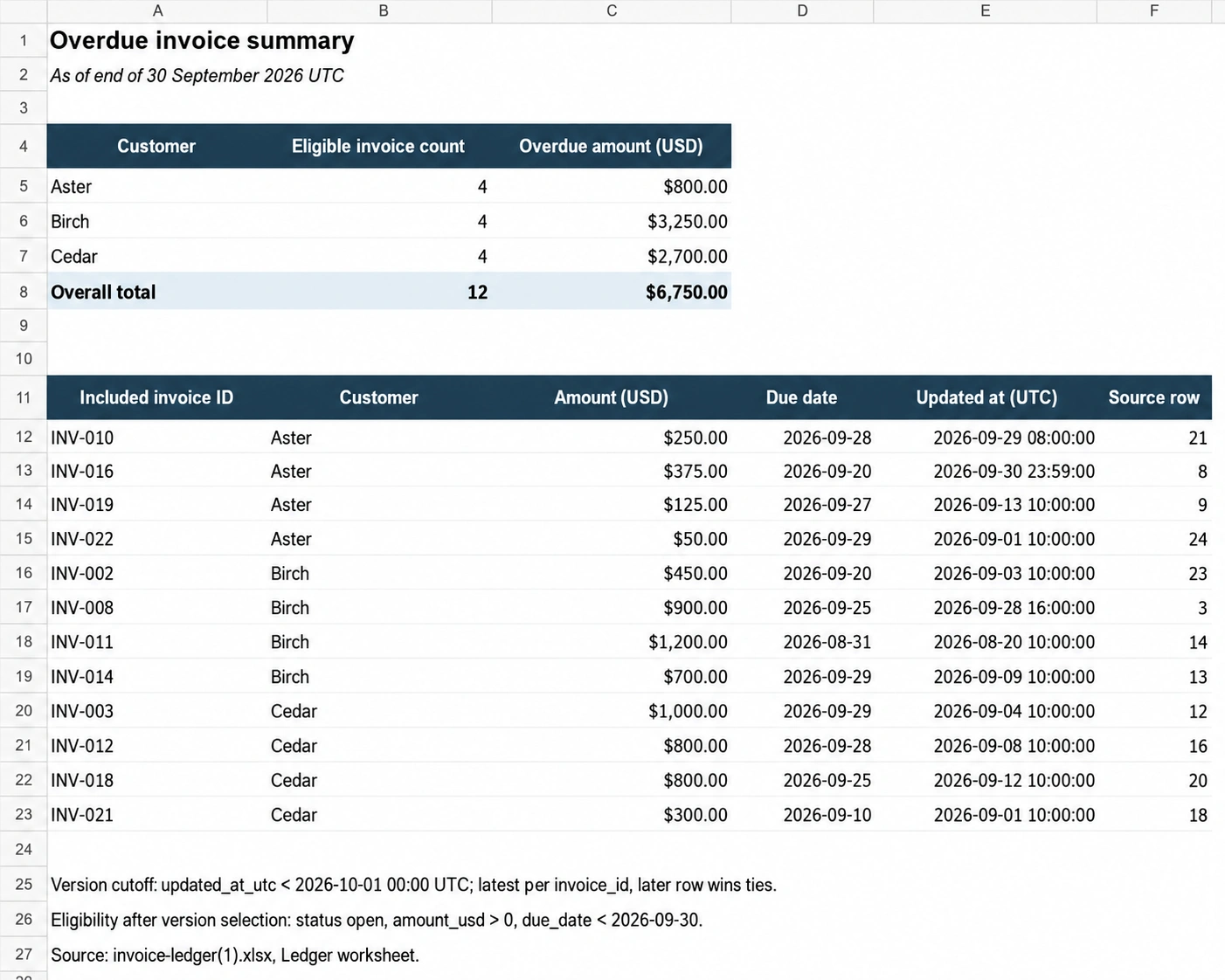Viewport: 1225px width, 980px height.
Task: Select the "As of end of 30 September 2026 UTC" cell
Action: click(197, 76)
